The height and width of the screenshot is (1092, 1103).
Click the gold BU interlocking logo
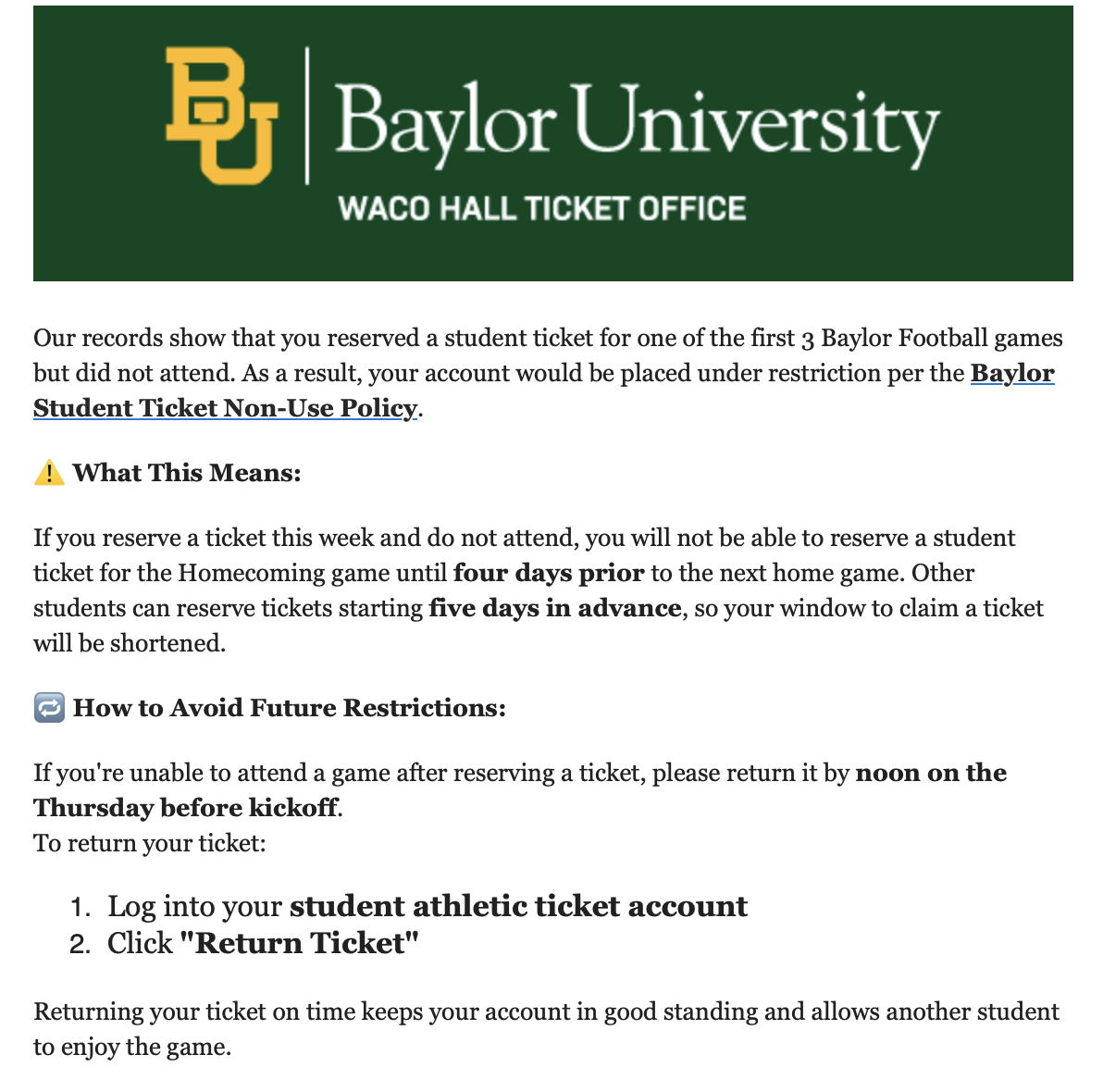point(222,115)
